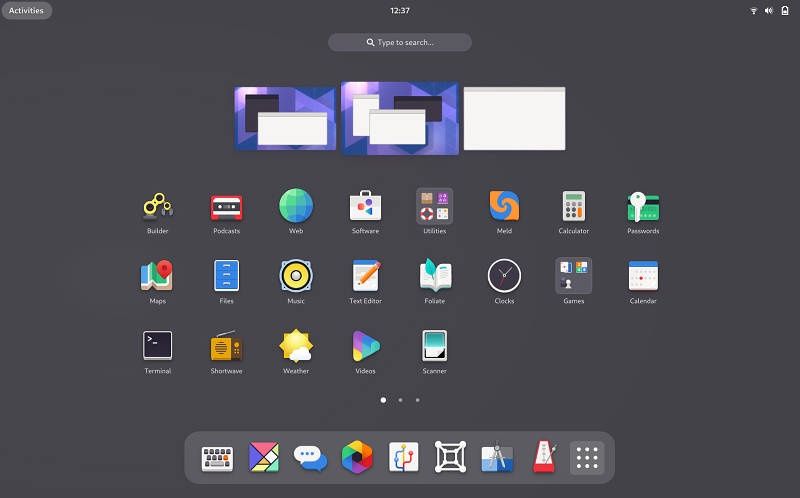The width and height of the screenshot is (800, 498).
Task: Click the 12:37 clock in top bar
Action: point(400,10)
